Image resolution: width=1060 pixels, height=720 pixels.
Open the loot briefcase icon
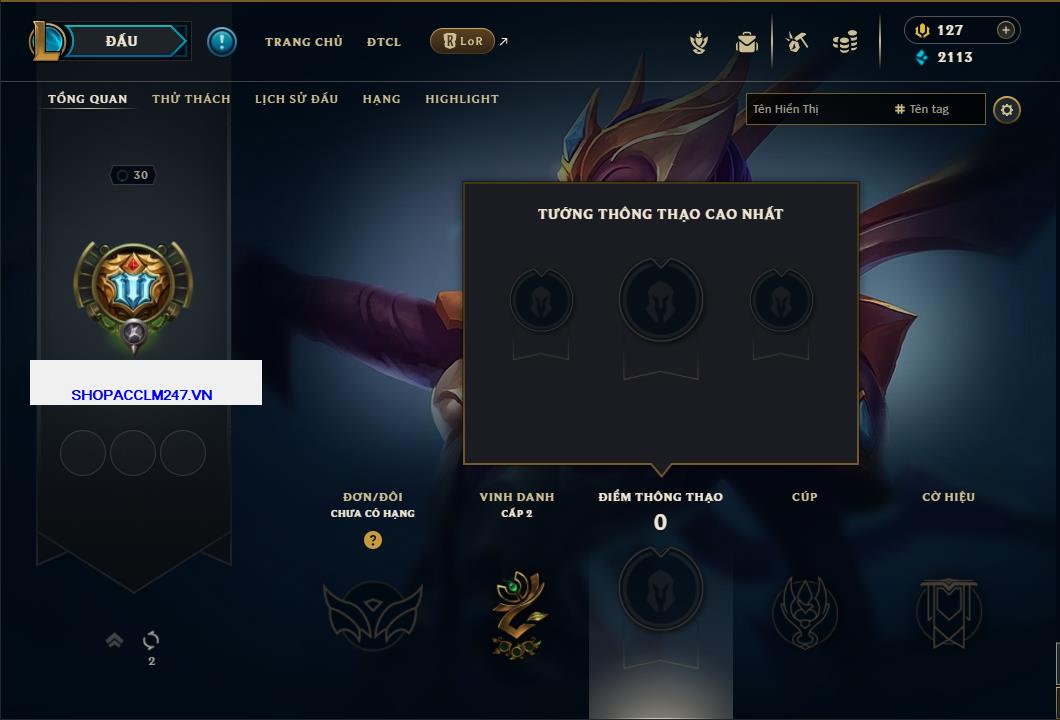(746, 43)
